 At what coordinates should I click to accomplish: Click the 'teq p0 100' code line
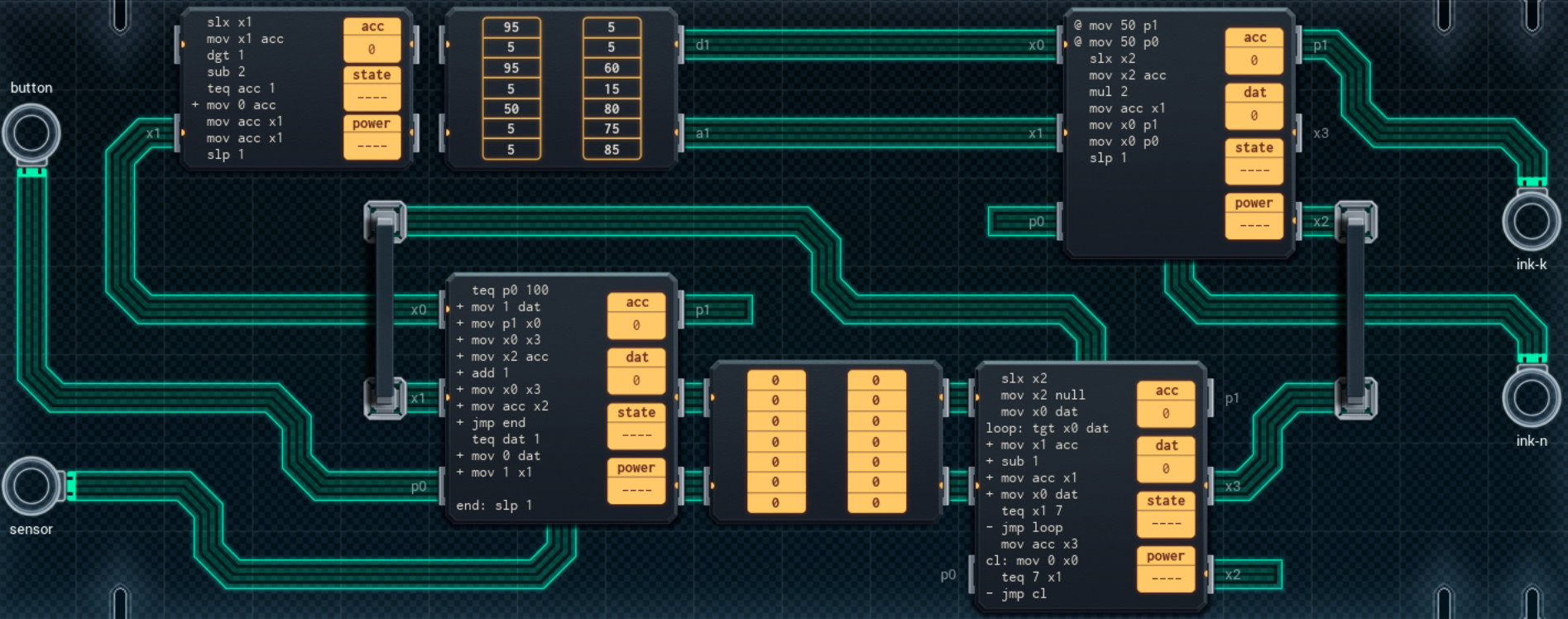(x=510, y=290)
